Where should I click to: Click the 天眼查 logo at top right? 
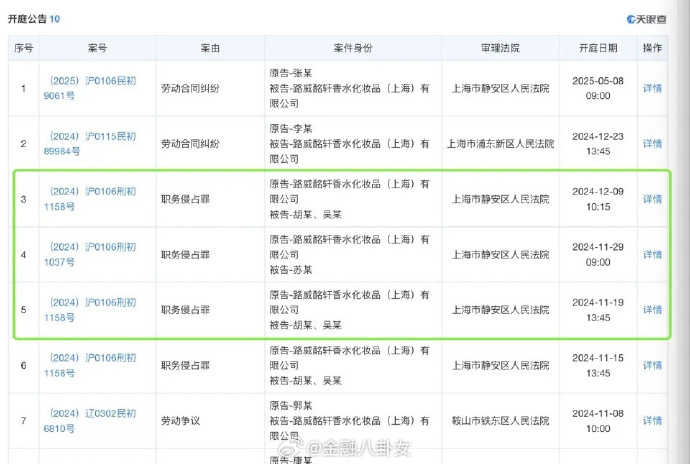646,19
